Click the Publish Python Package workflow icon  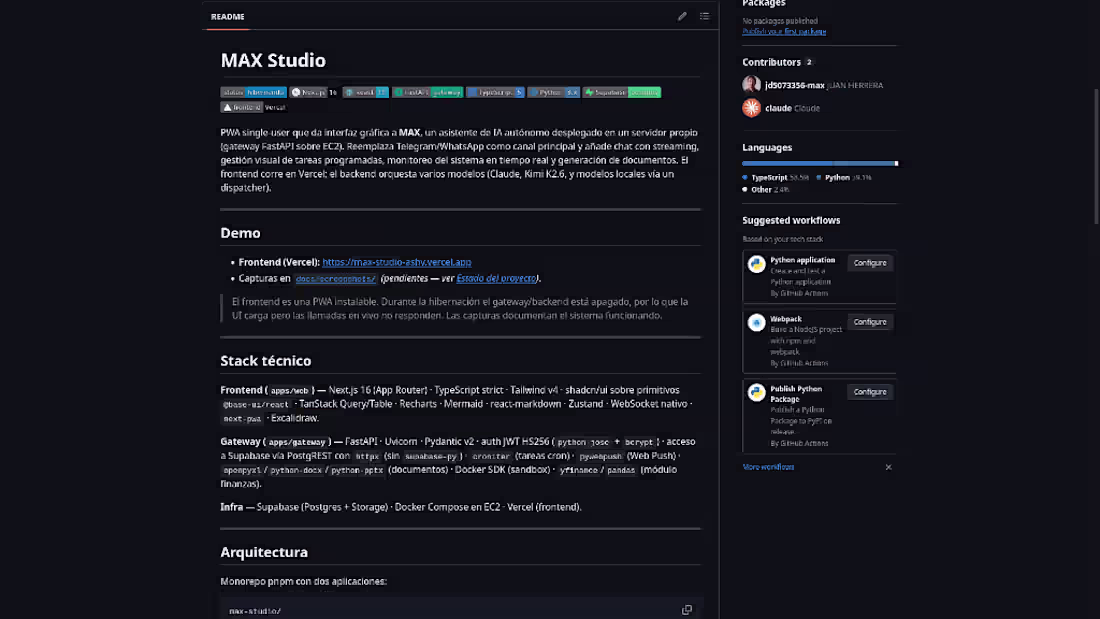point(756,392)
